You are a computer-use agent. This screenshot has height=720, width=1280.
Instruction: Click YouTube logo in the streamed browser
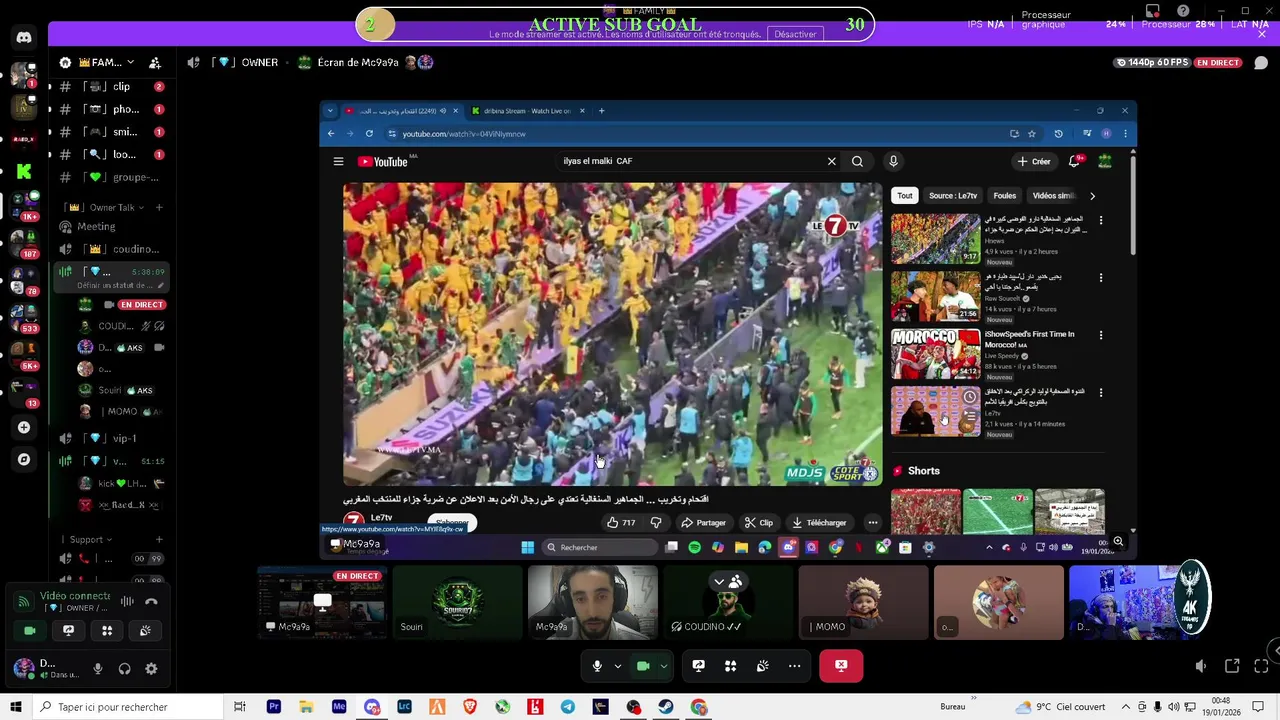[383, 162]
